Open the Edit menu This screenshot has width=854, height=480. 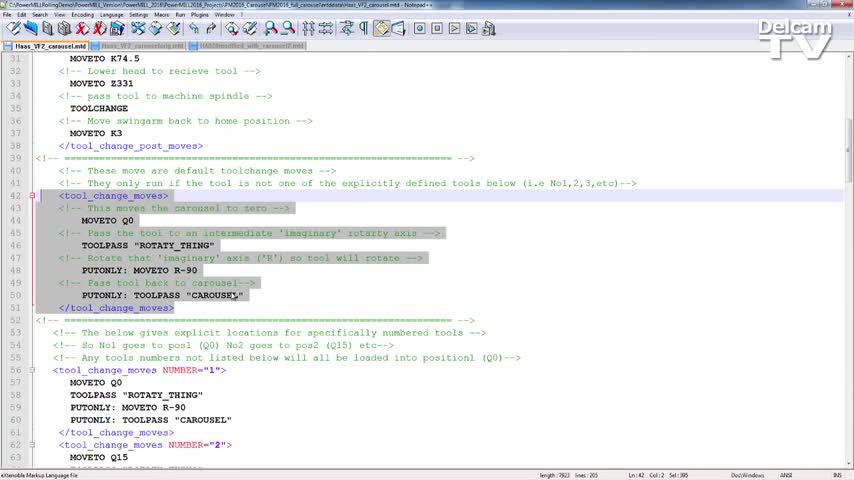pyautogui.click(x=22, y=15)
